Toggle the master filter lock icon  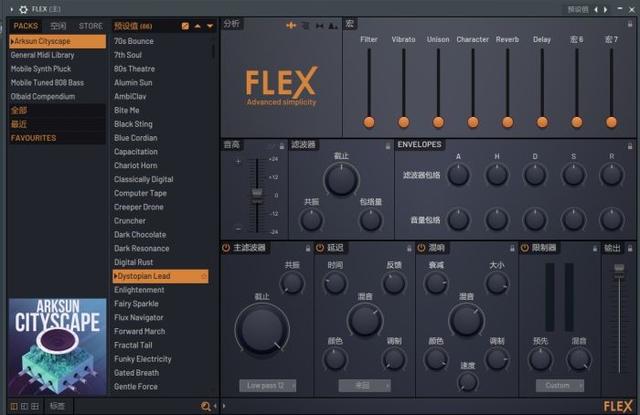click(x=308, y=248)
